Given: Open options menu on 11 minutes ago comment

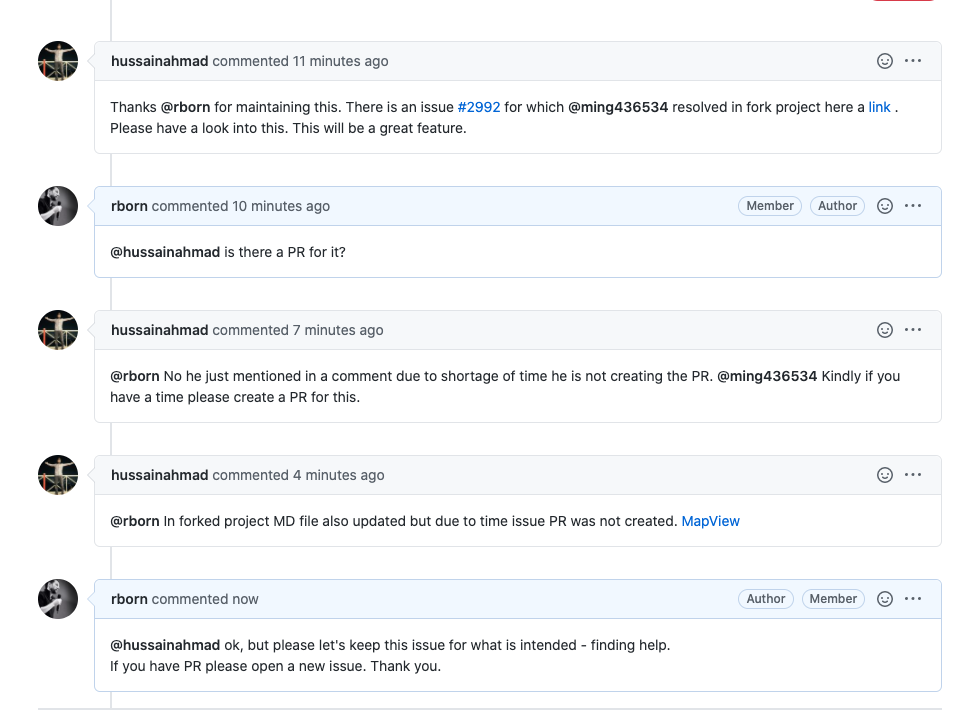Looking at the screenshot, I should (x=913, y=61).
